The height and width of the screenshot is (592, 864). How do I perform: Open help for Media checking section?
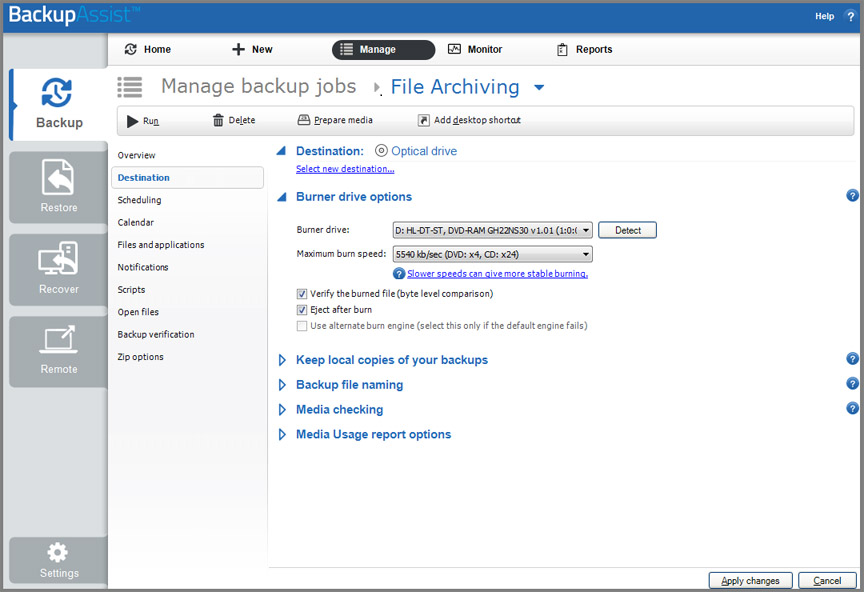[852, 408]
